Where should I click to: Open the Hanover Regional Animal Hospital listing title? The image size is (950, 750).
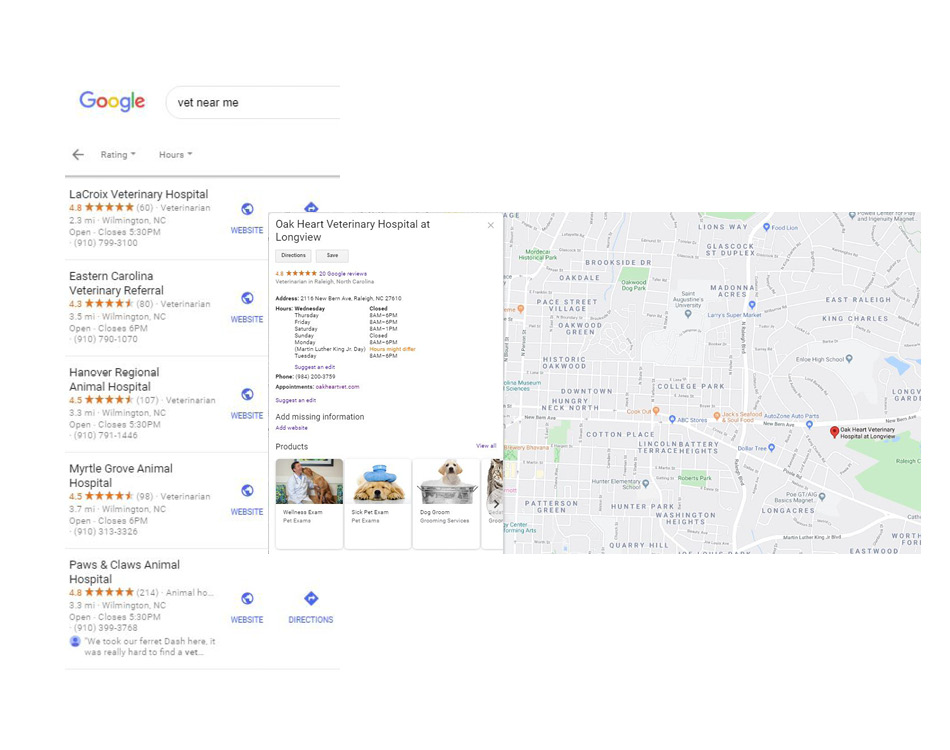pos(114,379)
